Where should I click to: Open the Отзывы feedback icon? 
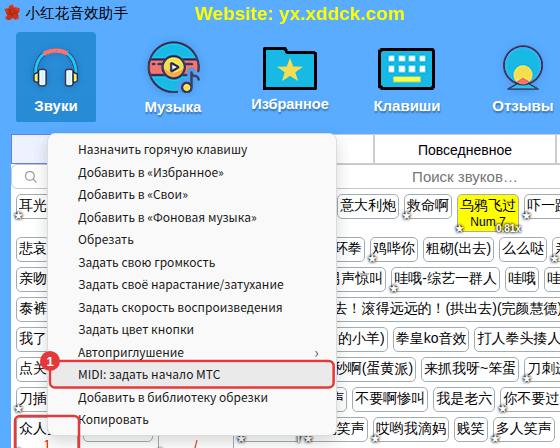tap(523, 78)
